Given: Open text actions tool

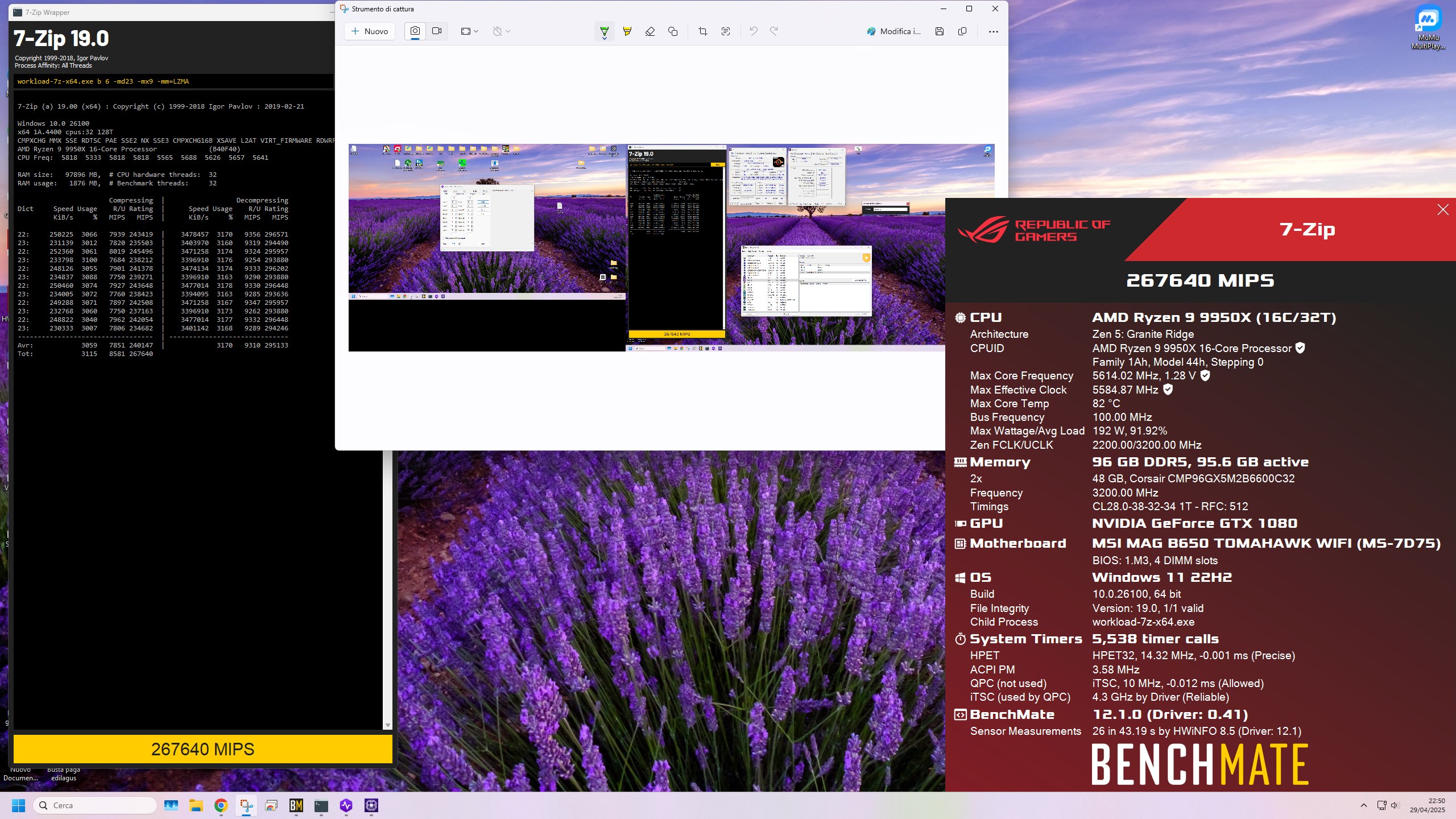Looking at the screenshot, I should [x=726, y=31].
